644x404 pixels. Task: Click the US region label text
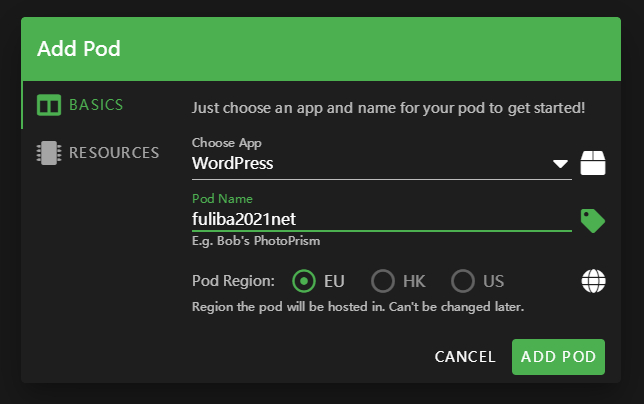[x=493, y=282]
